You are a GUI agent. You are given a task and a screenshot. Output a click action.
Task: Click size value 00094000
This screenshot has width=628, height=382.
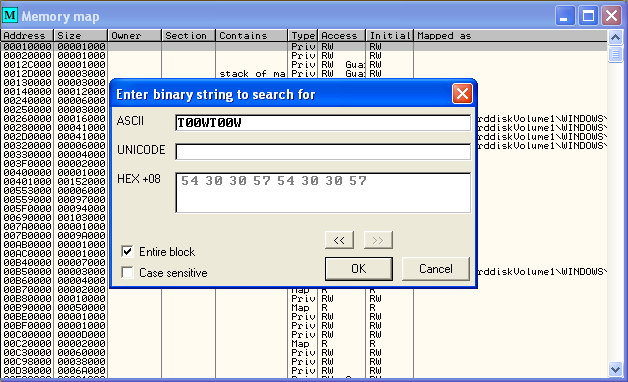pyautogui.click(x=81, y=209)
